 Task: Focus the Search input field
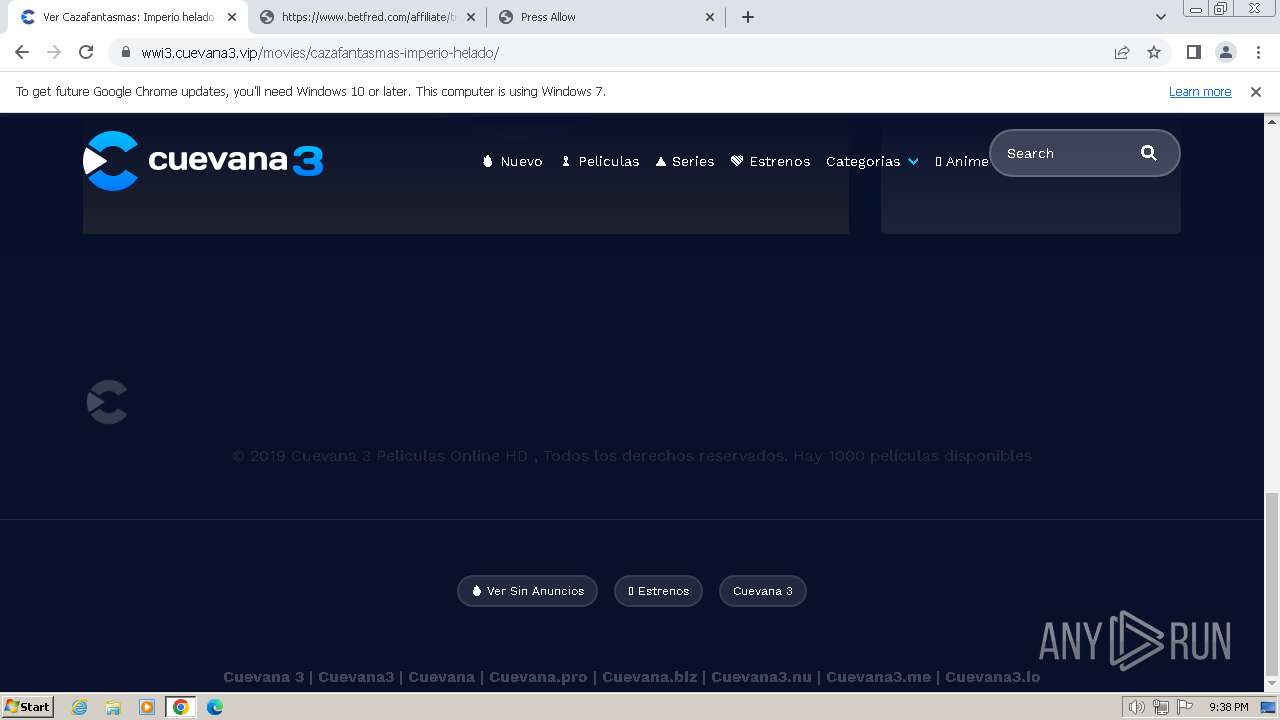point(1067,153)
